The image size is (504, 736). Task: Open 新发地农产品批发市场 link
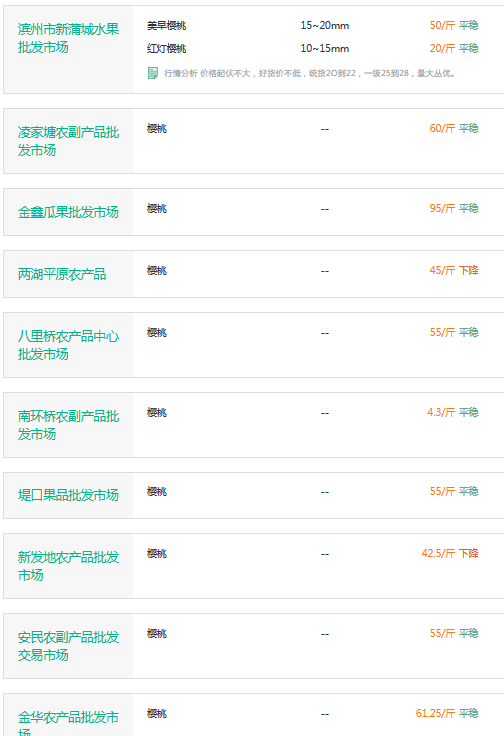coord(69,566)
